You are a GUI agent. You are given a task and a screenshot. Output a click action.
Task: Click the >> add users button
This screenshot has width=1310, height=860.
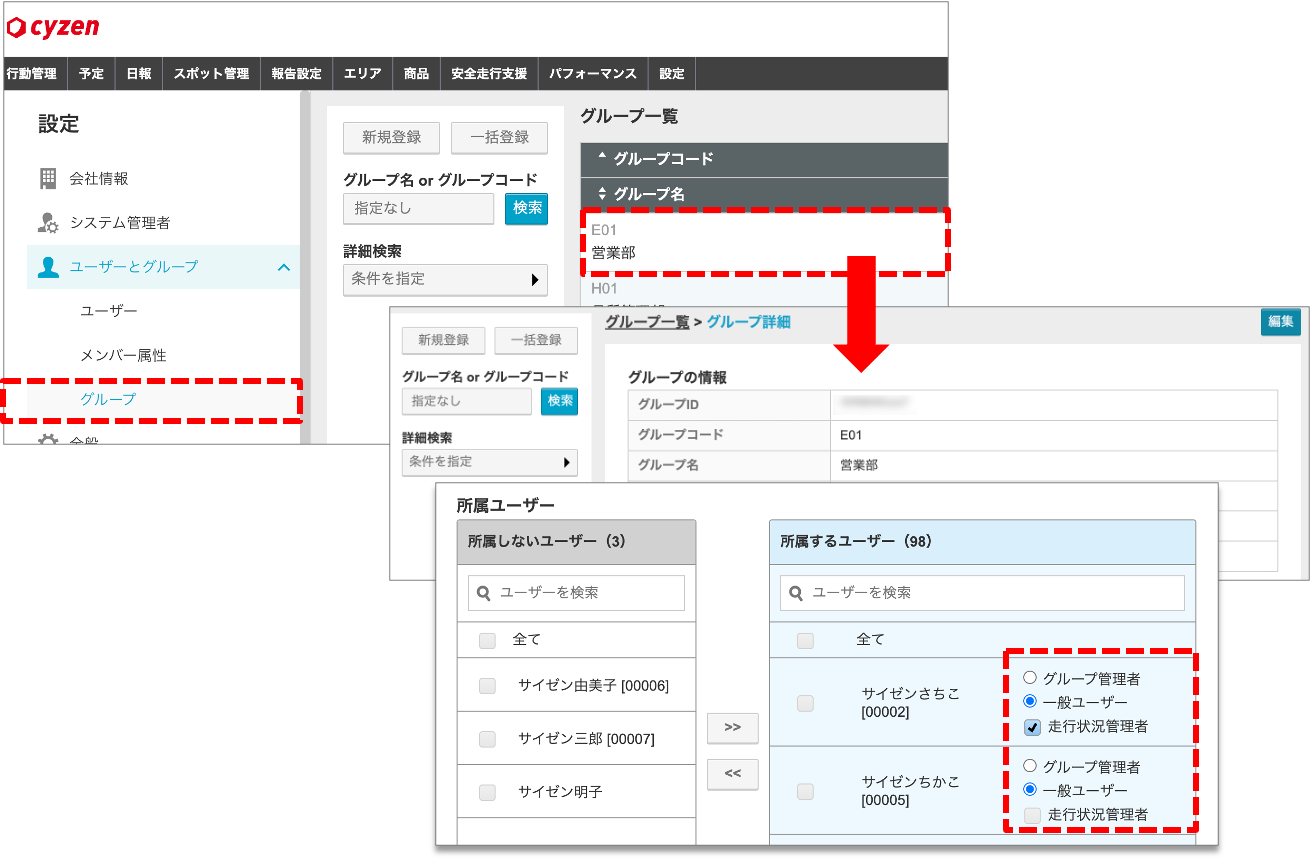click(x=733, y=728)
